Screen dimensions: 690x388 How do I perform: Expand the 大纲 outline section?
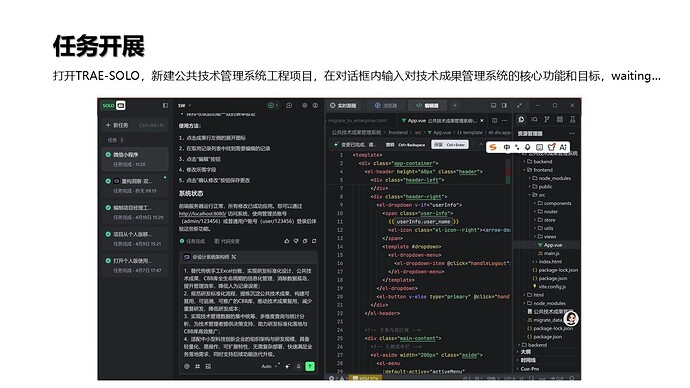coord(525,352)
